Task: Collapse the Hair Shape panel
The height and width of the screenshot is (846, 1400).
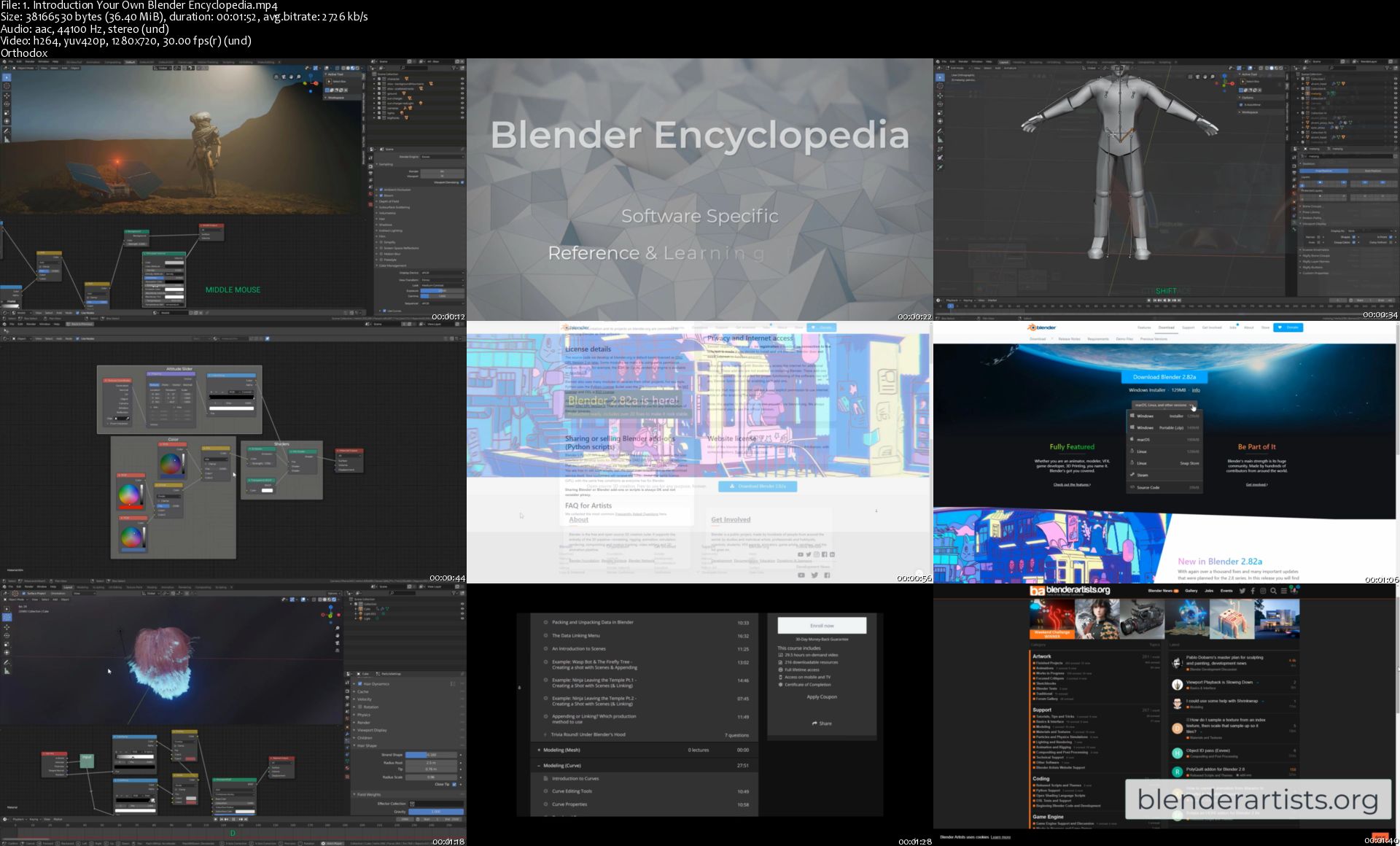Action: 367,746
